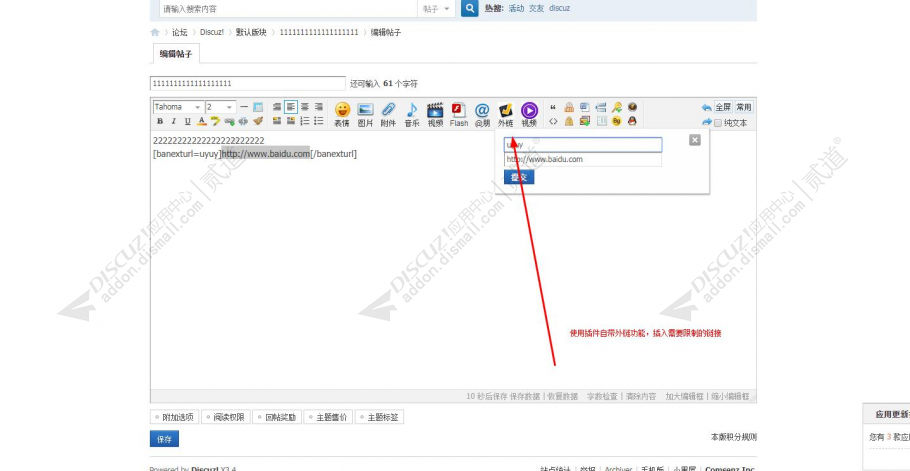
Task: Insert horizontal rule line
Action: click(244, 107)
